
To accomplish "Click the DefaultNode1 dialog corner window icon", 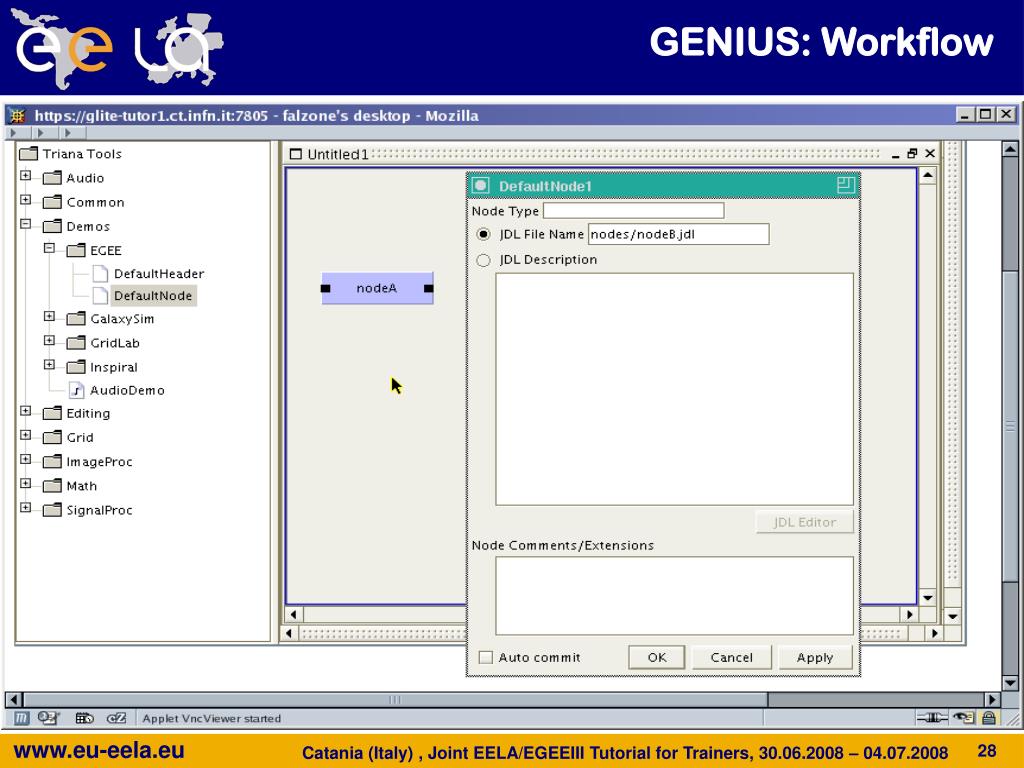I will pos(846,185).
